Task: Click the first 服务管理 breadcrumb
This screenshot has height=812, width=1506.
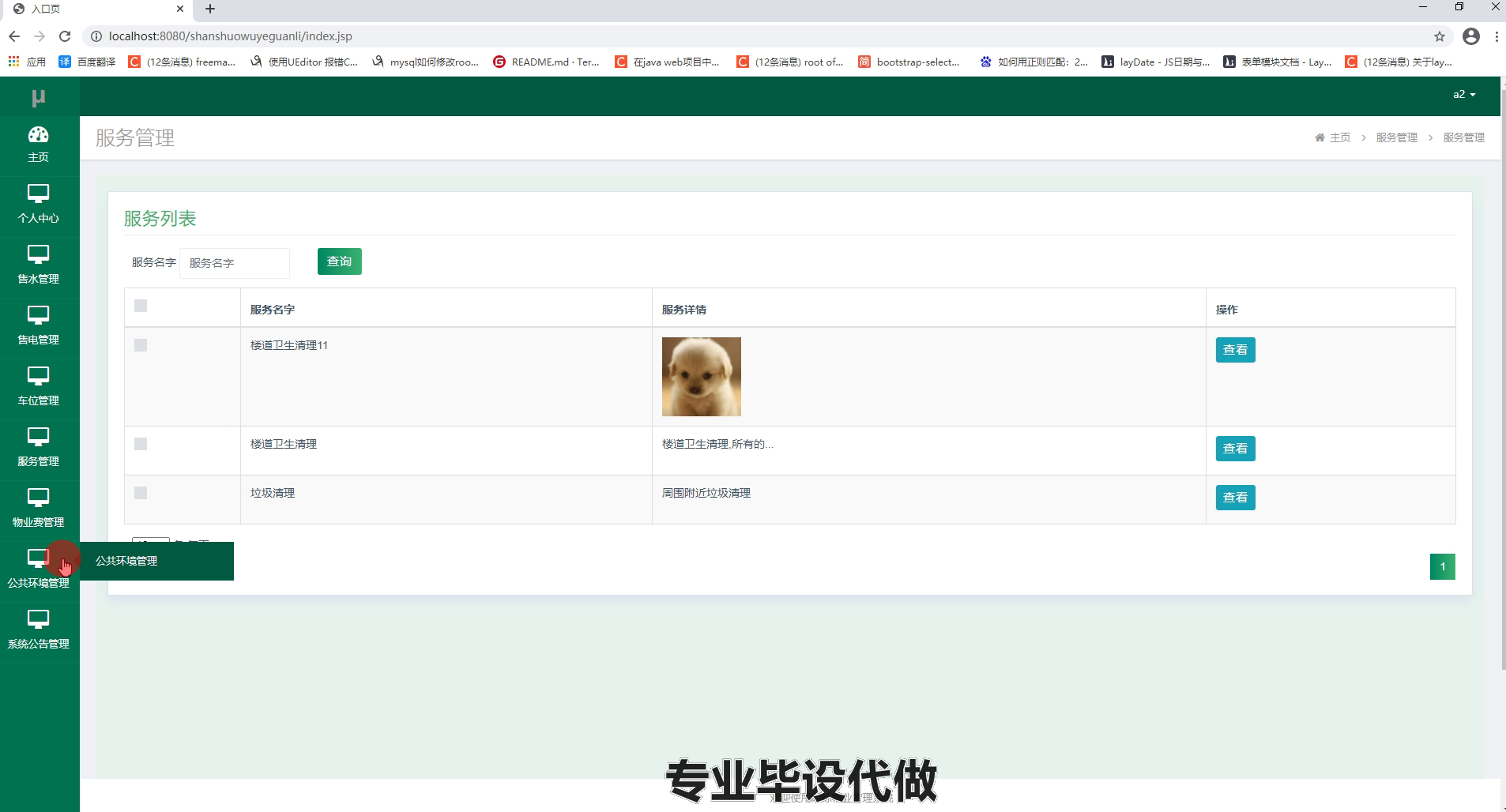Action: [1396, 137]
